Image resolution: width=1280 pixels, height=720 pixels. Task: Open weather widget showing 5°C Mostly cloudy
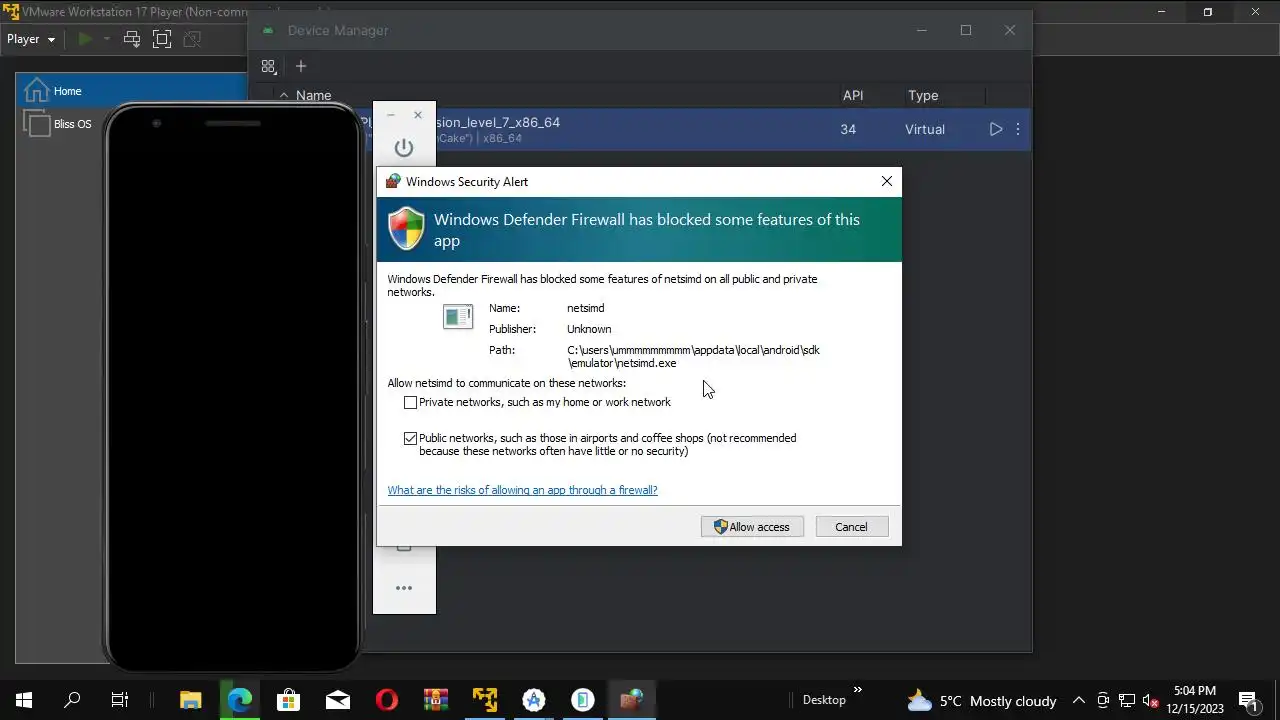[x=981, y=700]
